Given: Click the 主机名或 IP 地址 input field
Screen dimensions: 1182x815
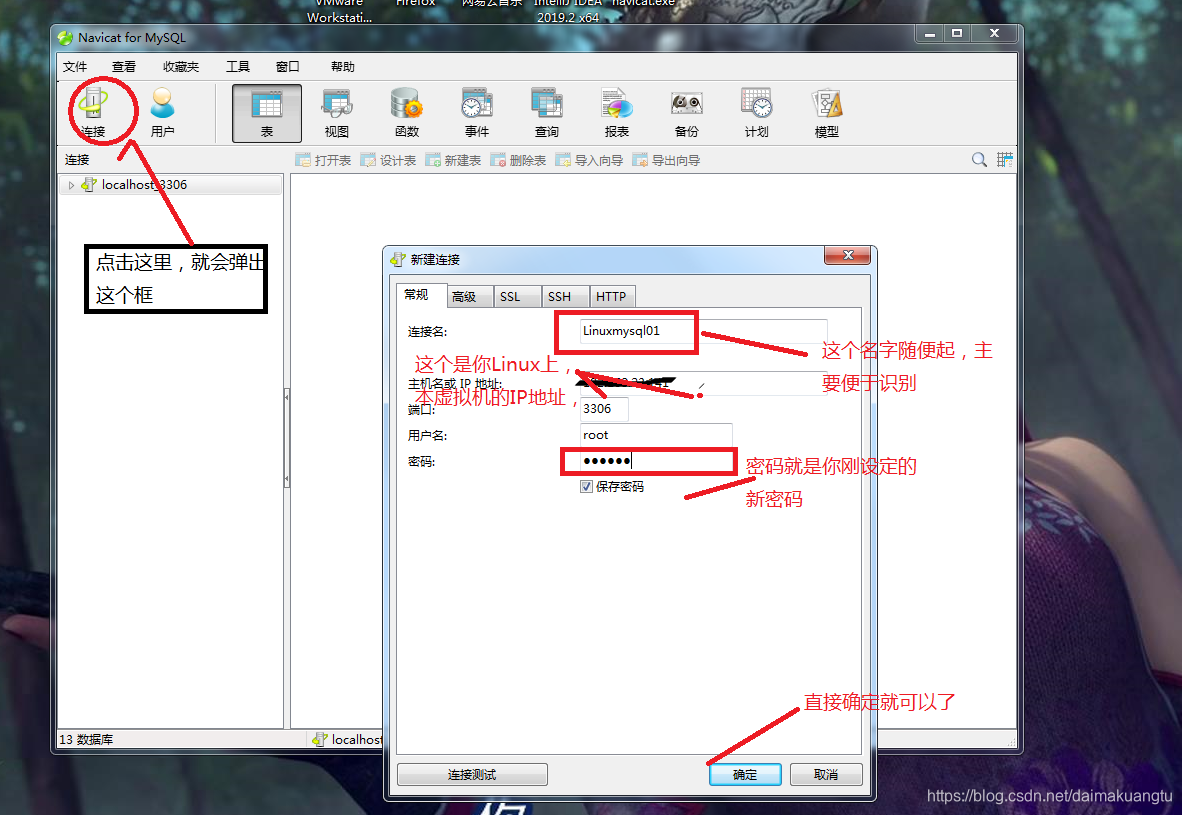Looking at the screenshot, I should (x=703, y=383).
